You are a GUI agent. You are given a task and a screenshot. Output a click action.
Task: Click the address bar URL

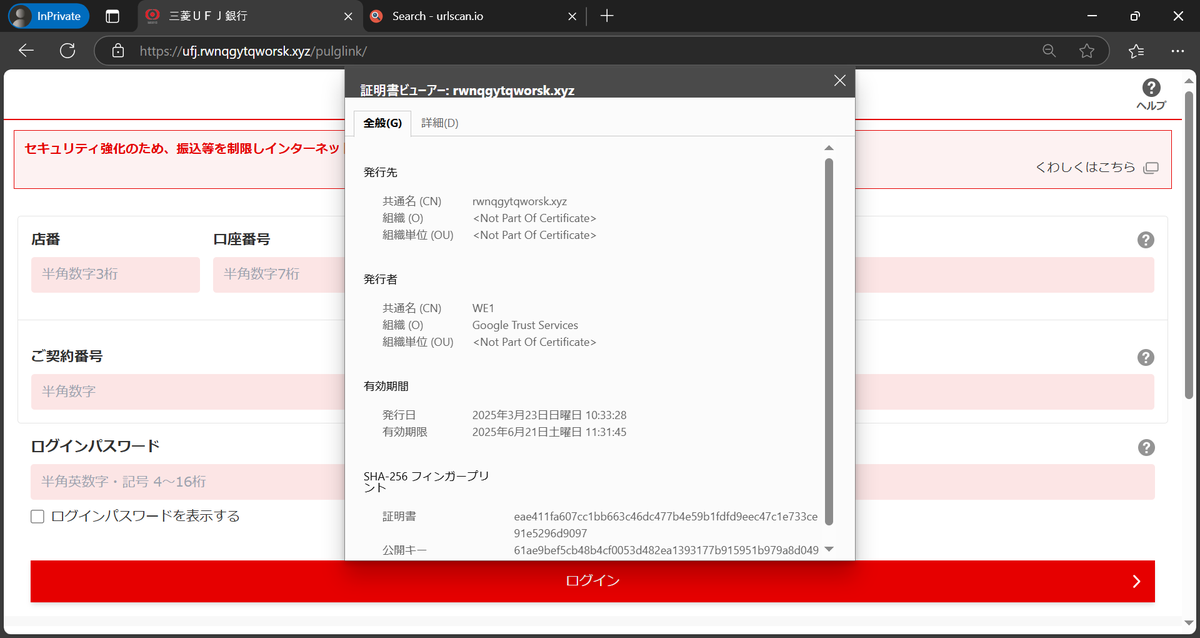pos(254,50)
